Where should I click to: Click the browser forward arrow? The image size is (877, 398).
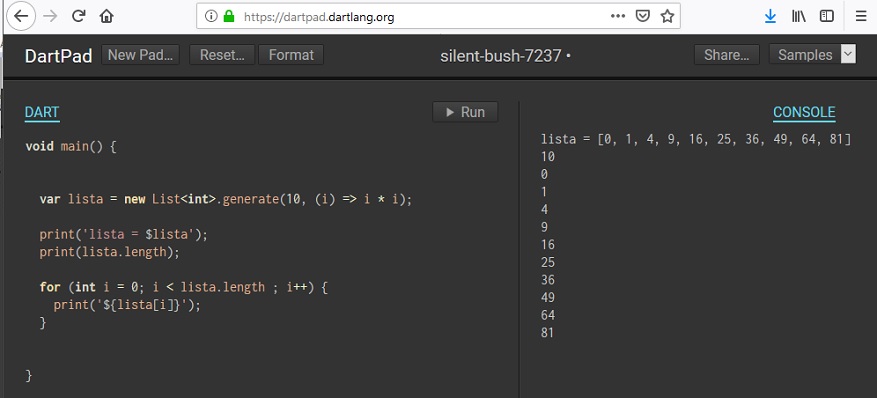[50, 16]
